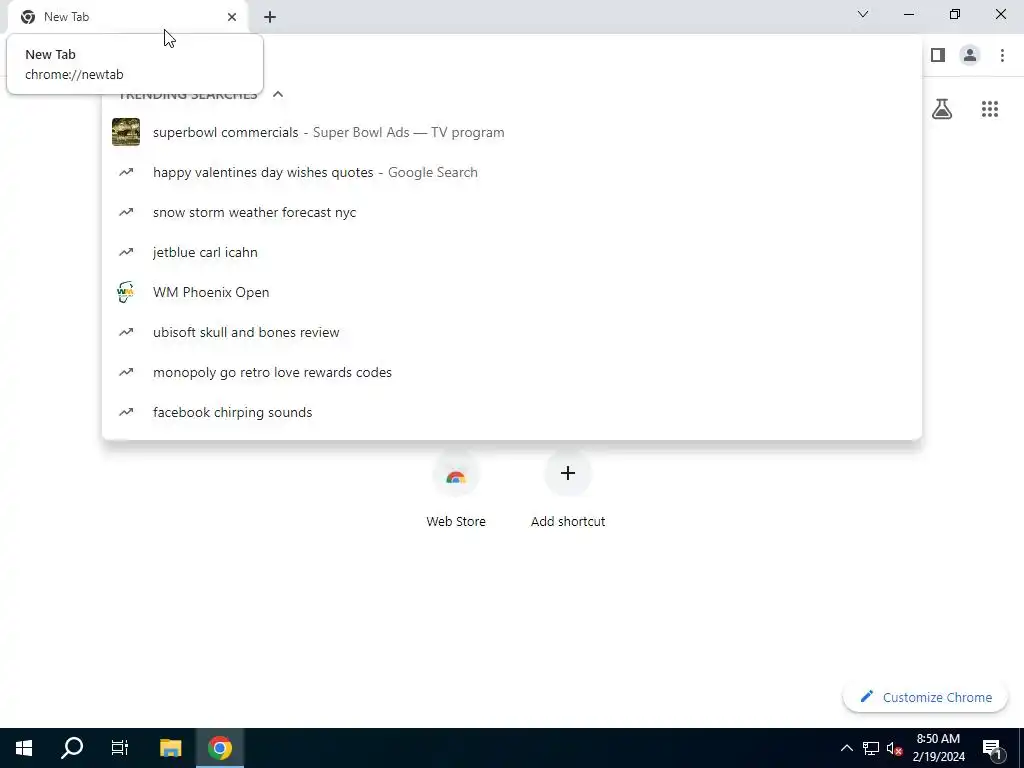Collapse the Trending Searches section
This screenshot has height=768, width=1024.
[x=278, y=95]
